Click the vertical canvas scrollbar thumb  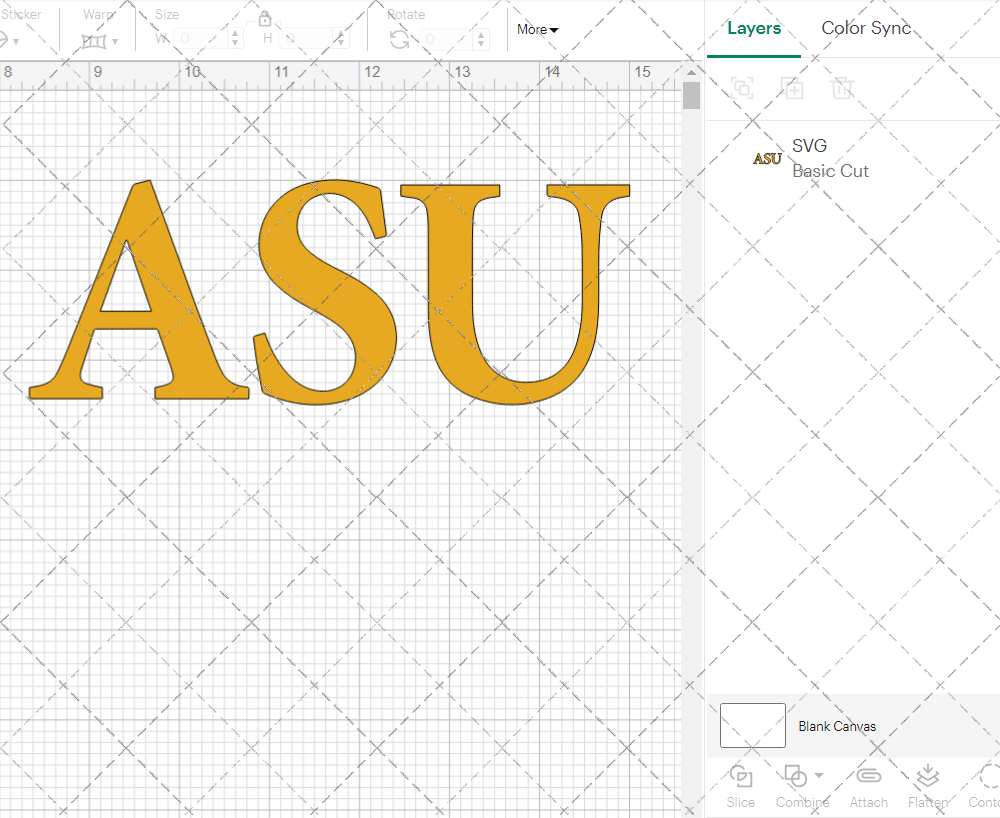[x=691, y=96]
